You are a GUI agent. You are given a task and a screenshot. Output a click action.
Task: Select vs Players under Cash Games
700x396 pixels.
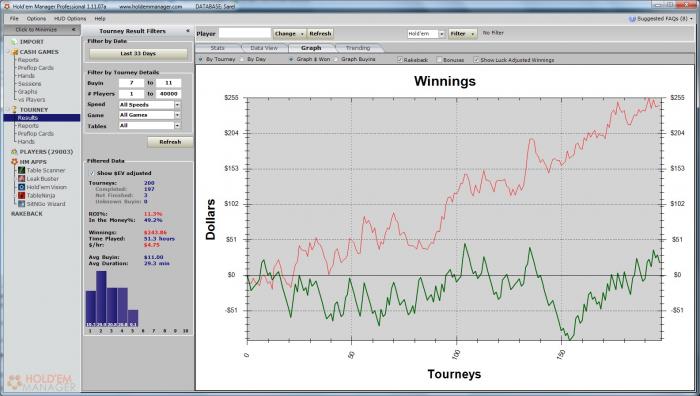tap(31, 100)
